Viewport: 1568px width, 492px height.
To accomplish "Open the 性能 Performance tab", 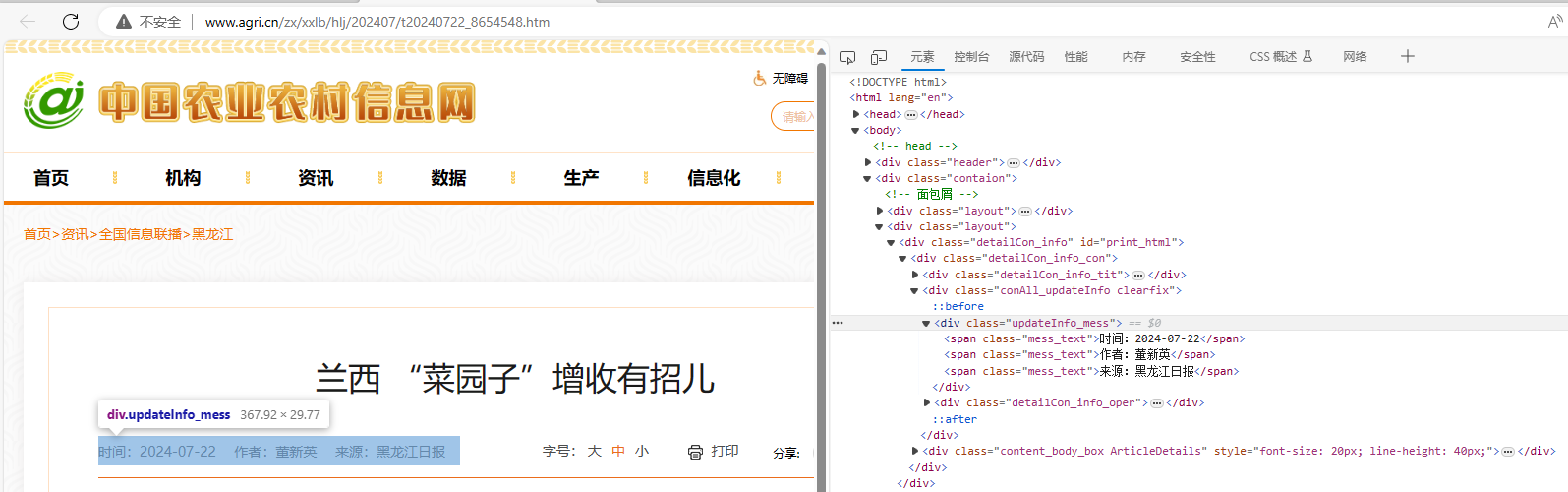I will (1075, 57).
